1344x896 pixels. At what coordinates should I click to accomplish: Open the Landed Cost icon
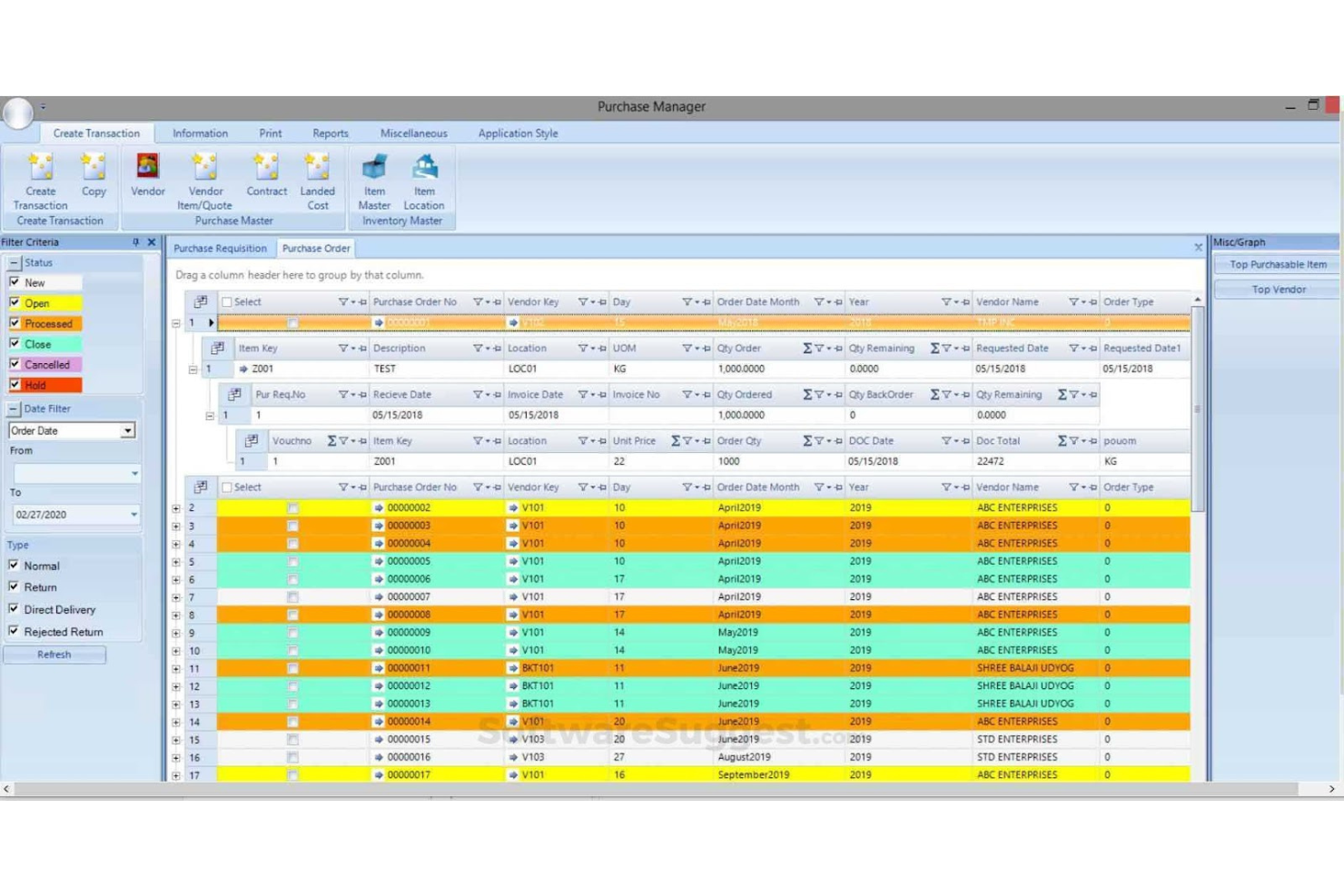(317, 167)
